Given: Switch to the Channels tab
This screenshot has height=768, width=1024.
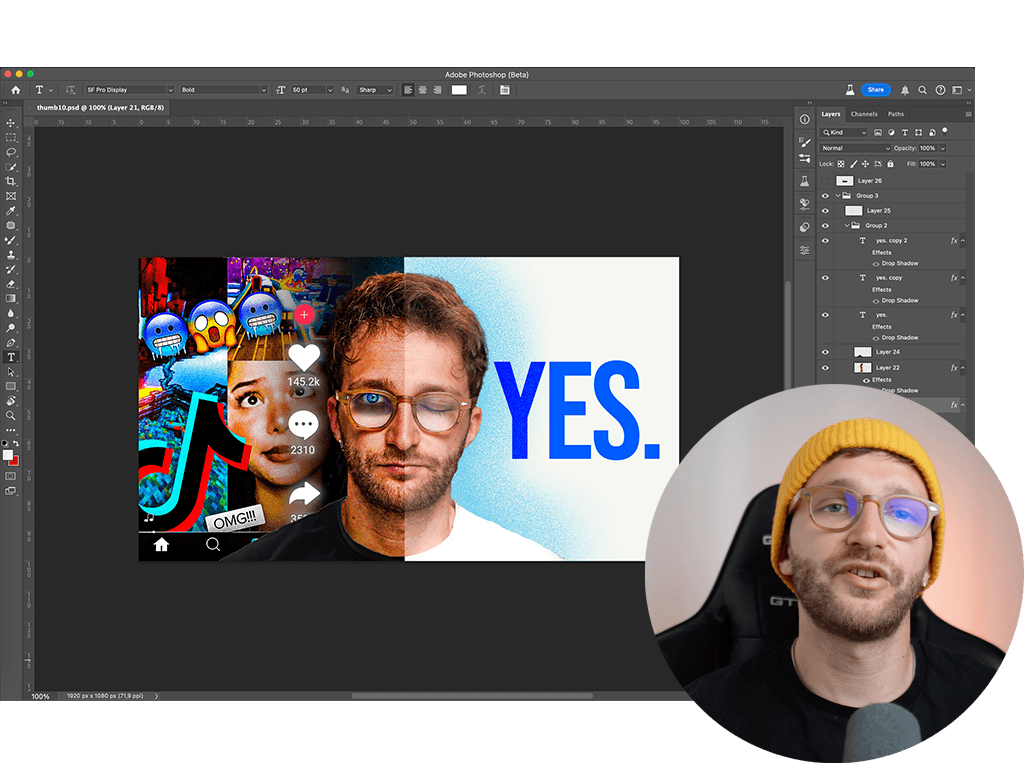Looking at the screenshot, I should (863, 114).
